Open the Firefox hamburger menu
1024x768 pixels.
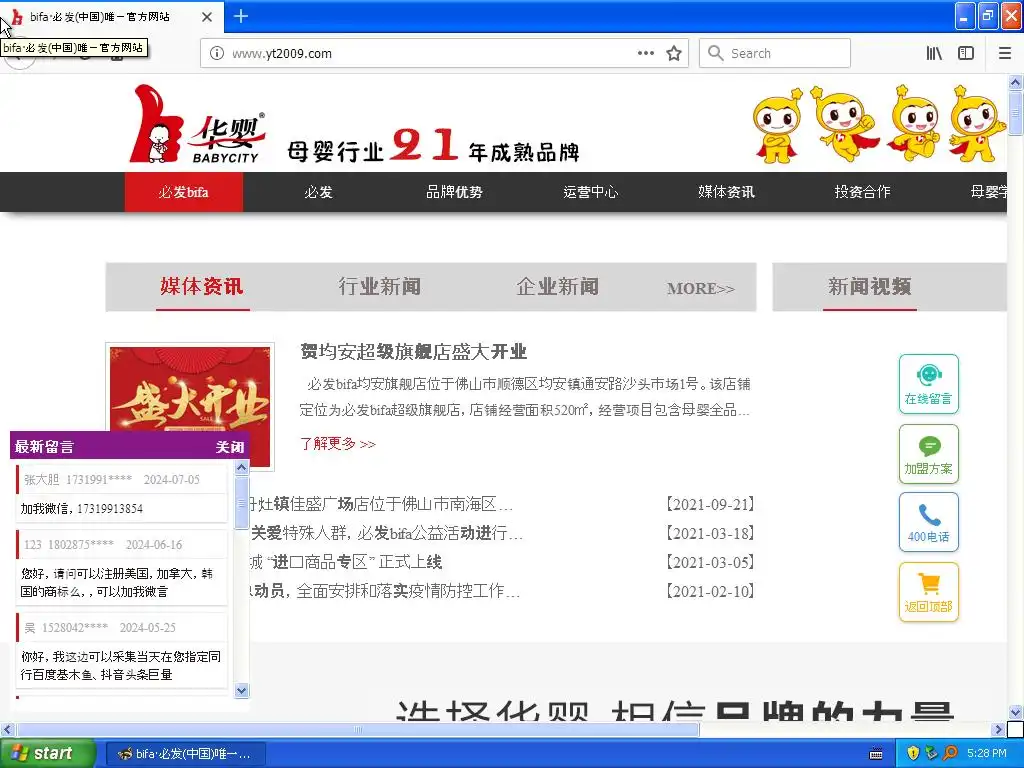click(1005, 54)
